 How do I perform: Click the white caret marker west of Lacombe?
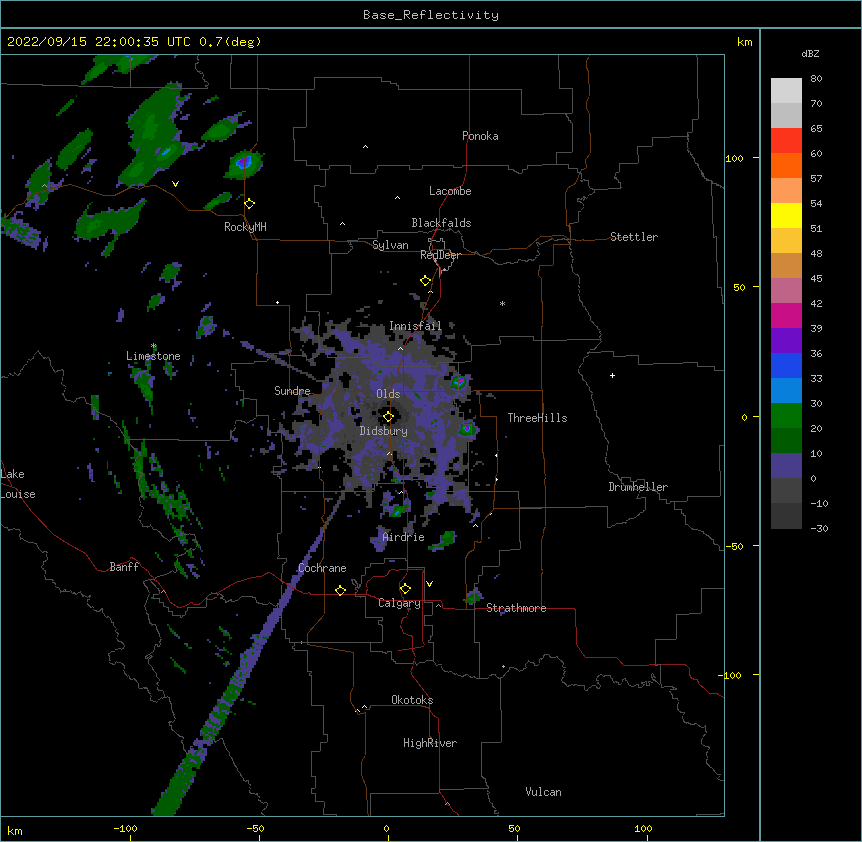(x=397, y=198)
